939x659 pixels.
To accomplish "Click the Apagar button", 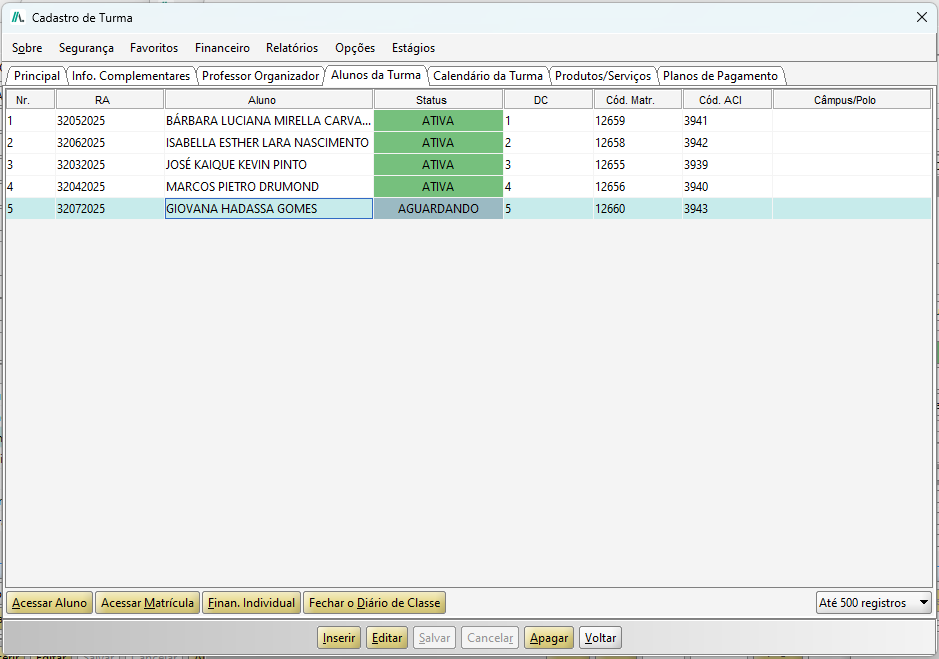I will (x=549, y=638).
